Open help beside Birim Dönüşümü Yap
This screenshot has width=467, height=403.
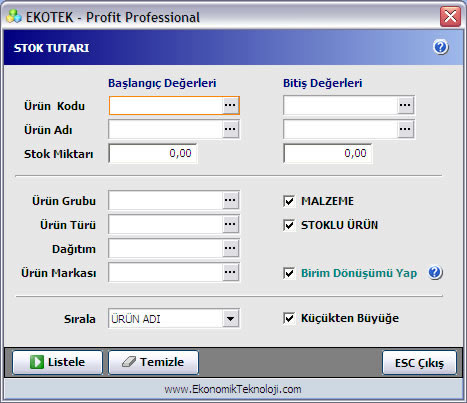[x=435, y=273]
